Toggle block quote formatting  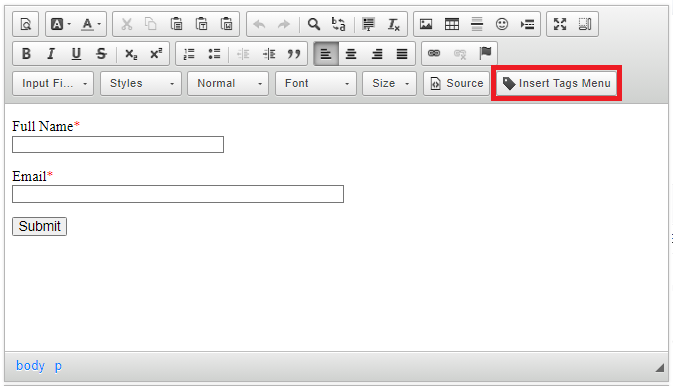pos(294,54)
